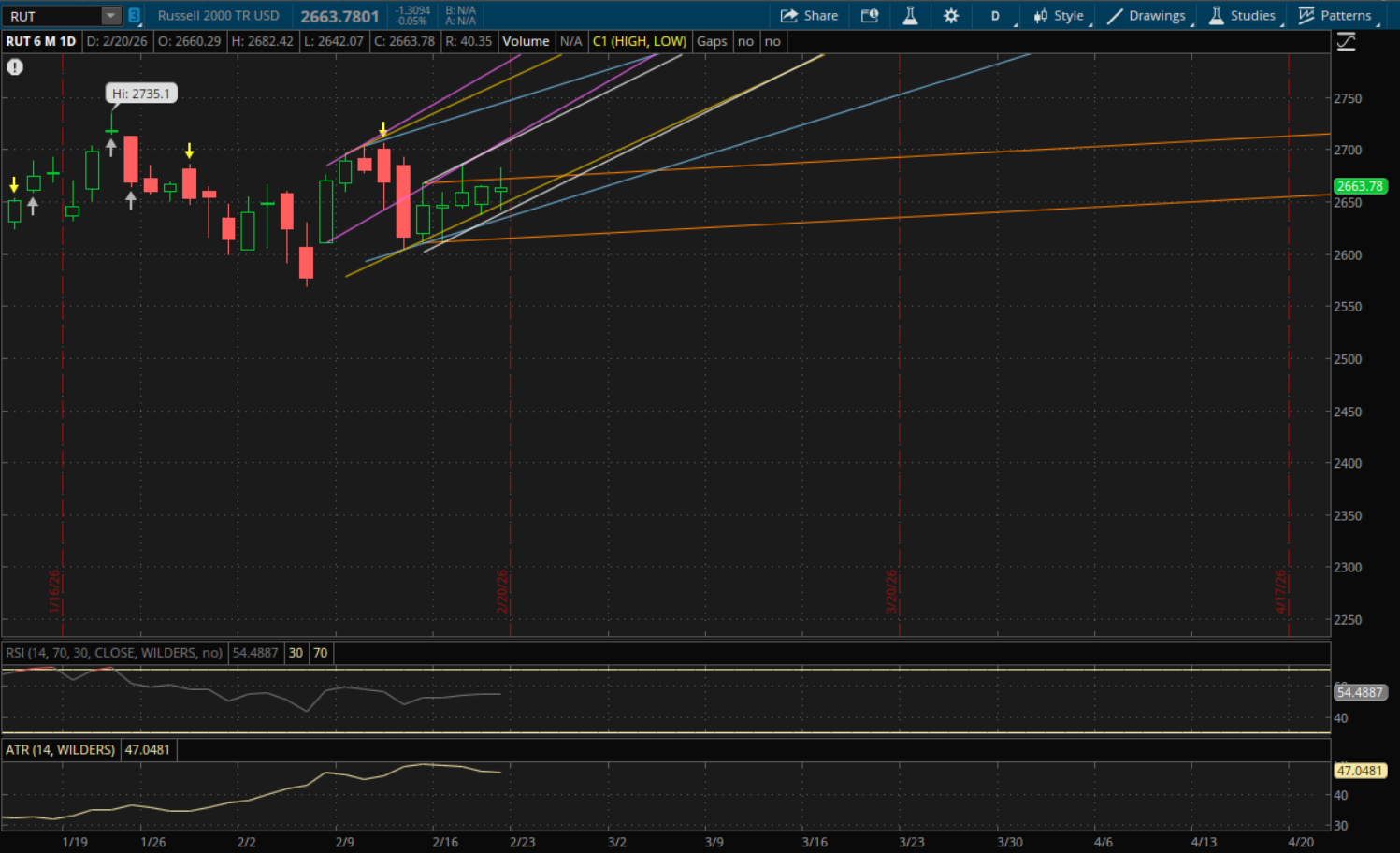Click the white up arrow below the 2735.1 high
The height and width of the screenshot is (853, 1400).
(x=111, y=147)
